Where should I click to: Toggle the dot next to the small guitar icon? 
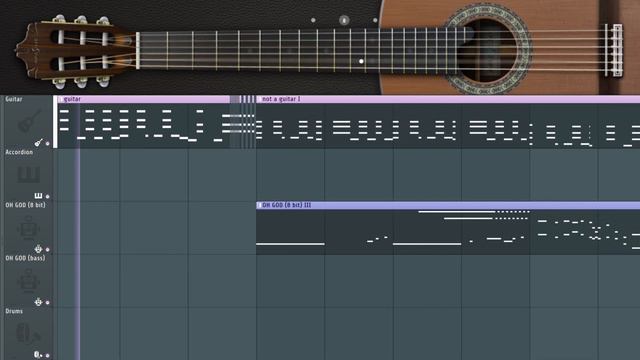point(48,143)
